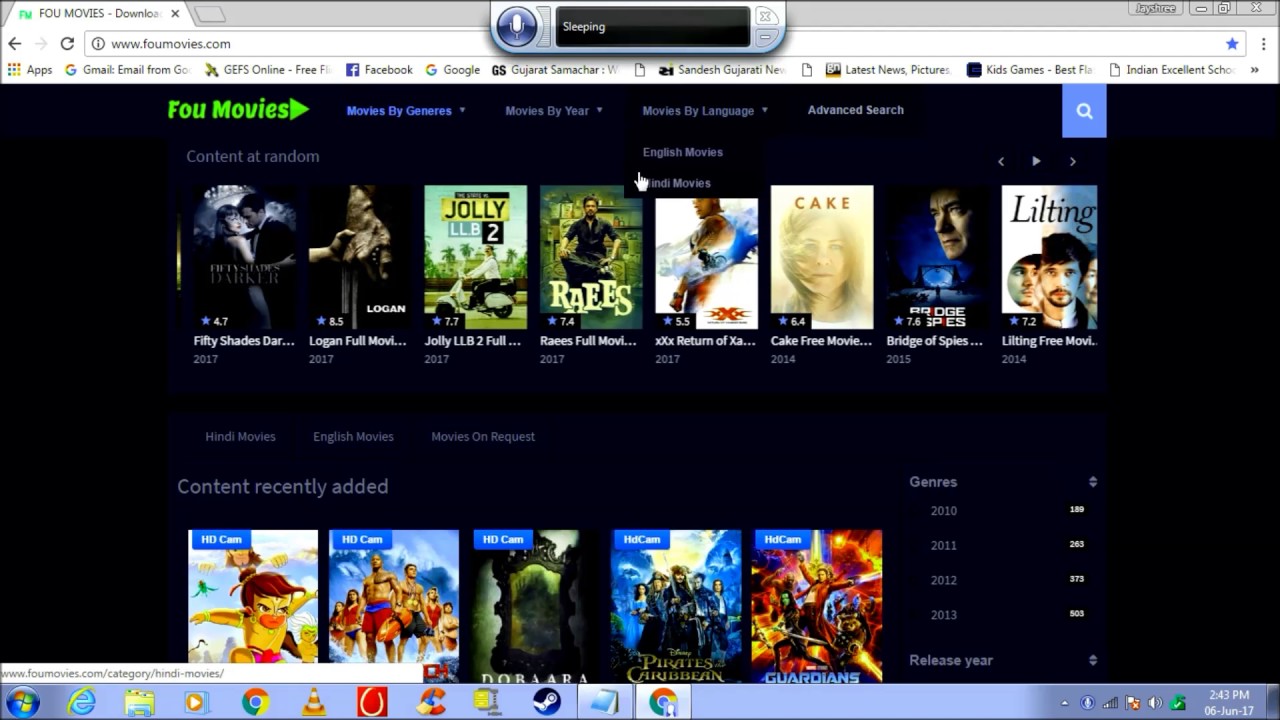Image resolution: width=1280 pixels, height=720 pixels.
Task: Go back with browser back arrow
Action: click(14, 44)
